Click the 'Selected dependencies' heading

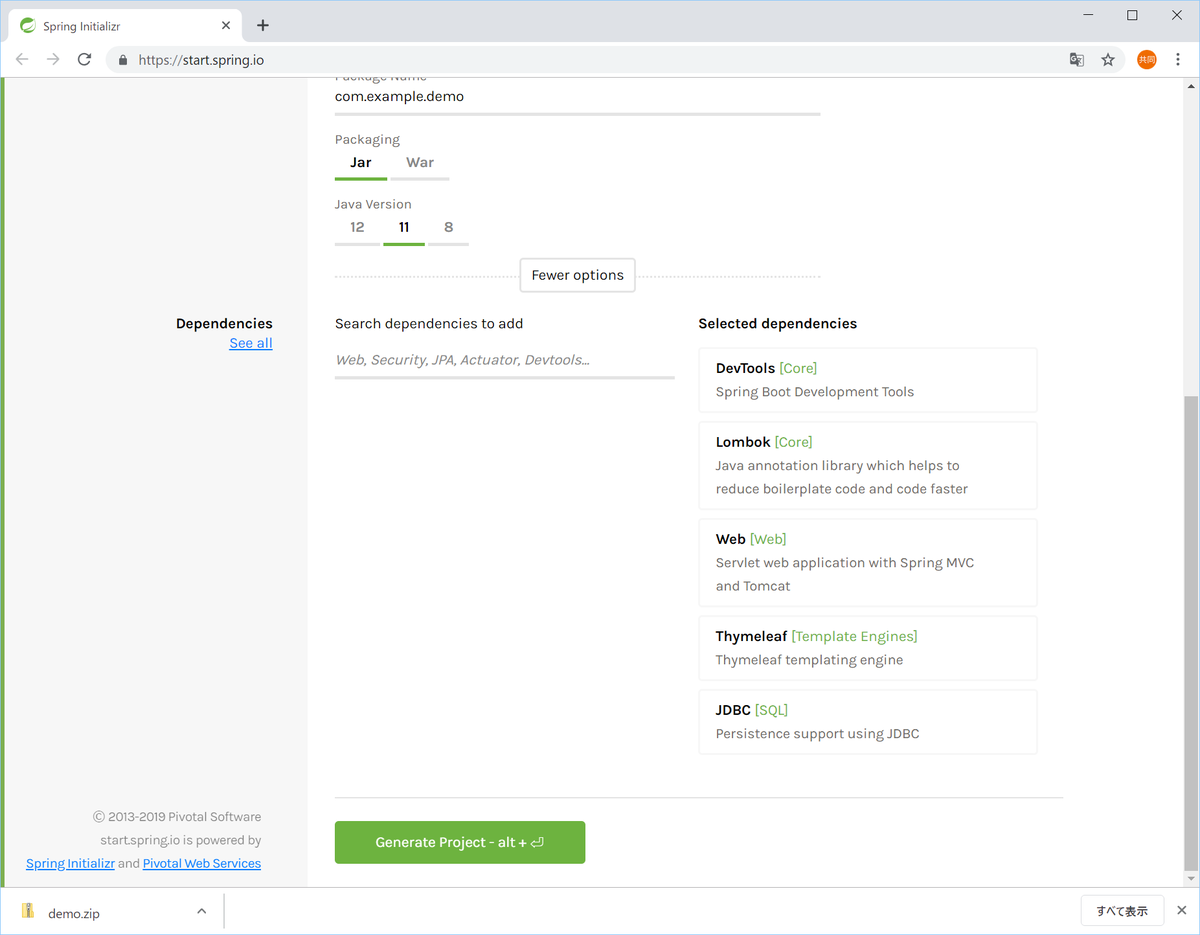coord(778,324)
